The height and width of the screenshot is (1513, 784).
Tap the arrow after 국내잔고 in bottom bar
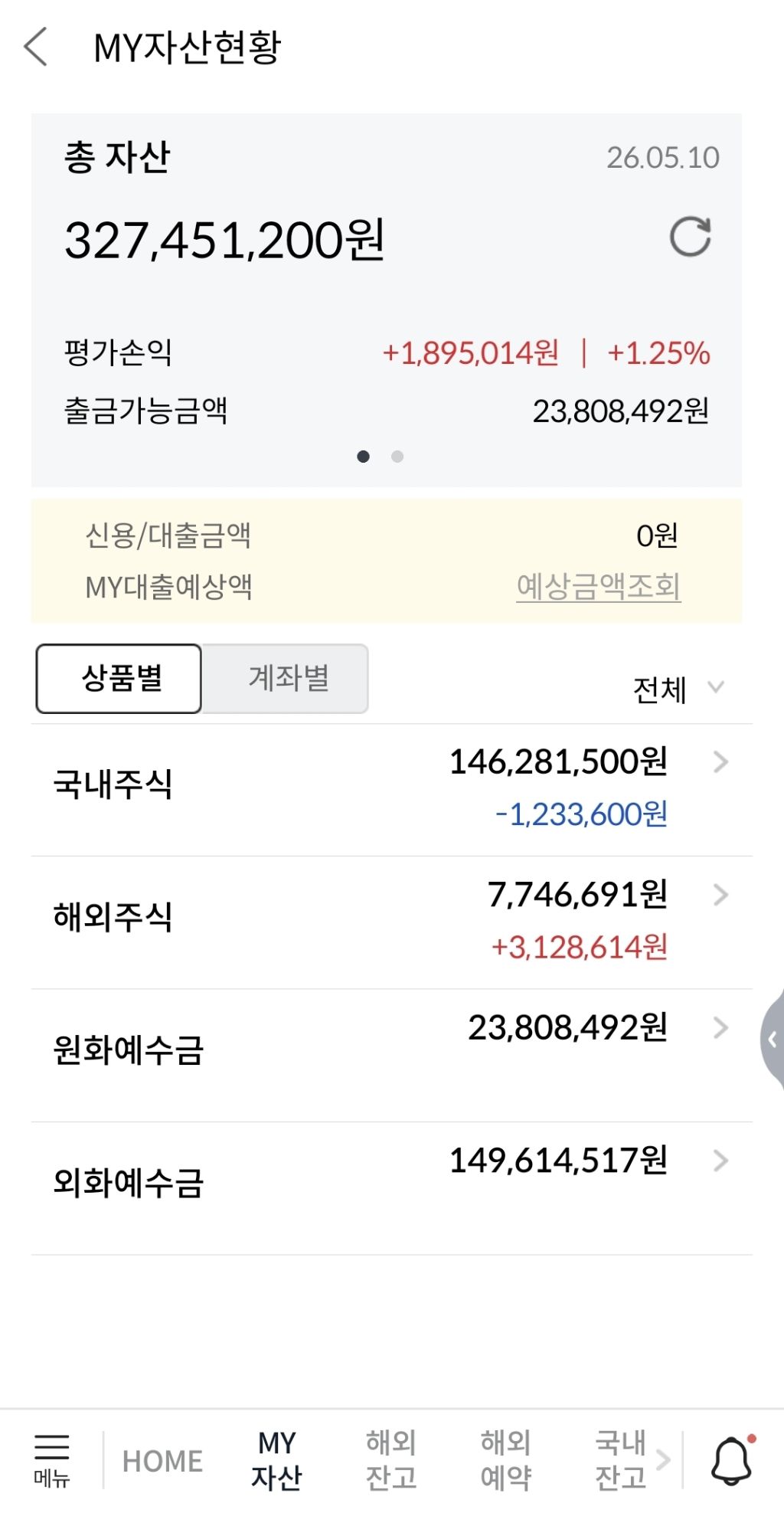[663, 1460]
